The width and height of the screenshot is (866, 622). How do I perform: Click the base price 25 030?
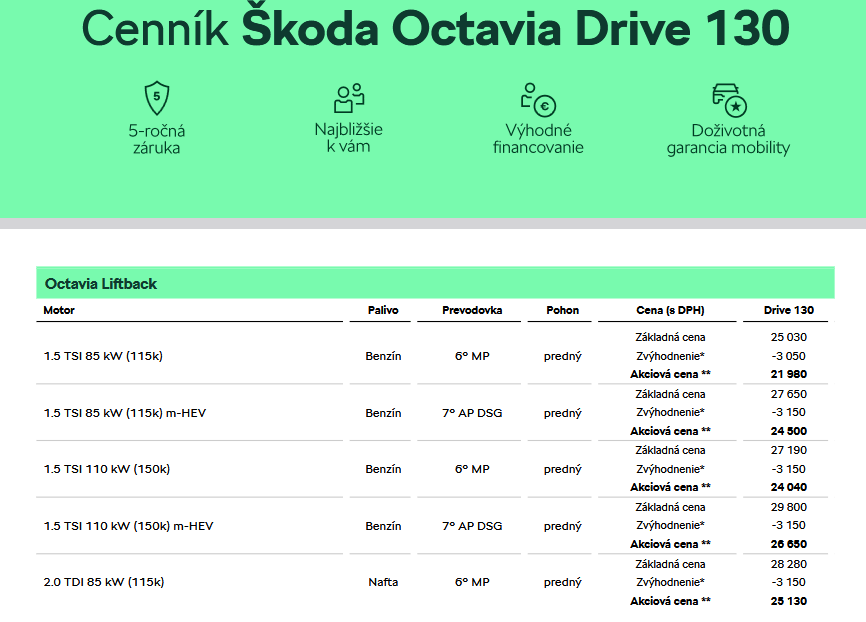tap(789, 337)
